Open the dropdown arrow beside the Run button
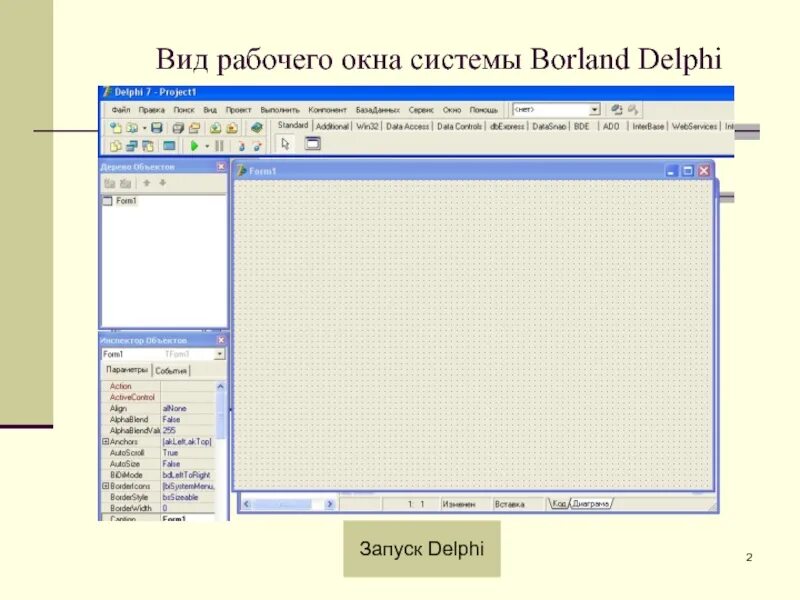This screenshot has width=800, height=600. click(x=207, y=146)
